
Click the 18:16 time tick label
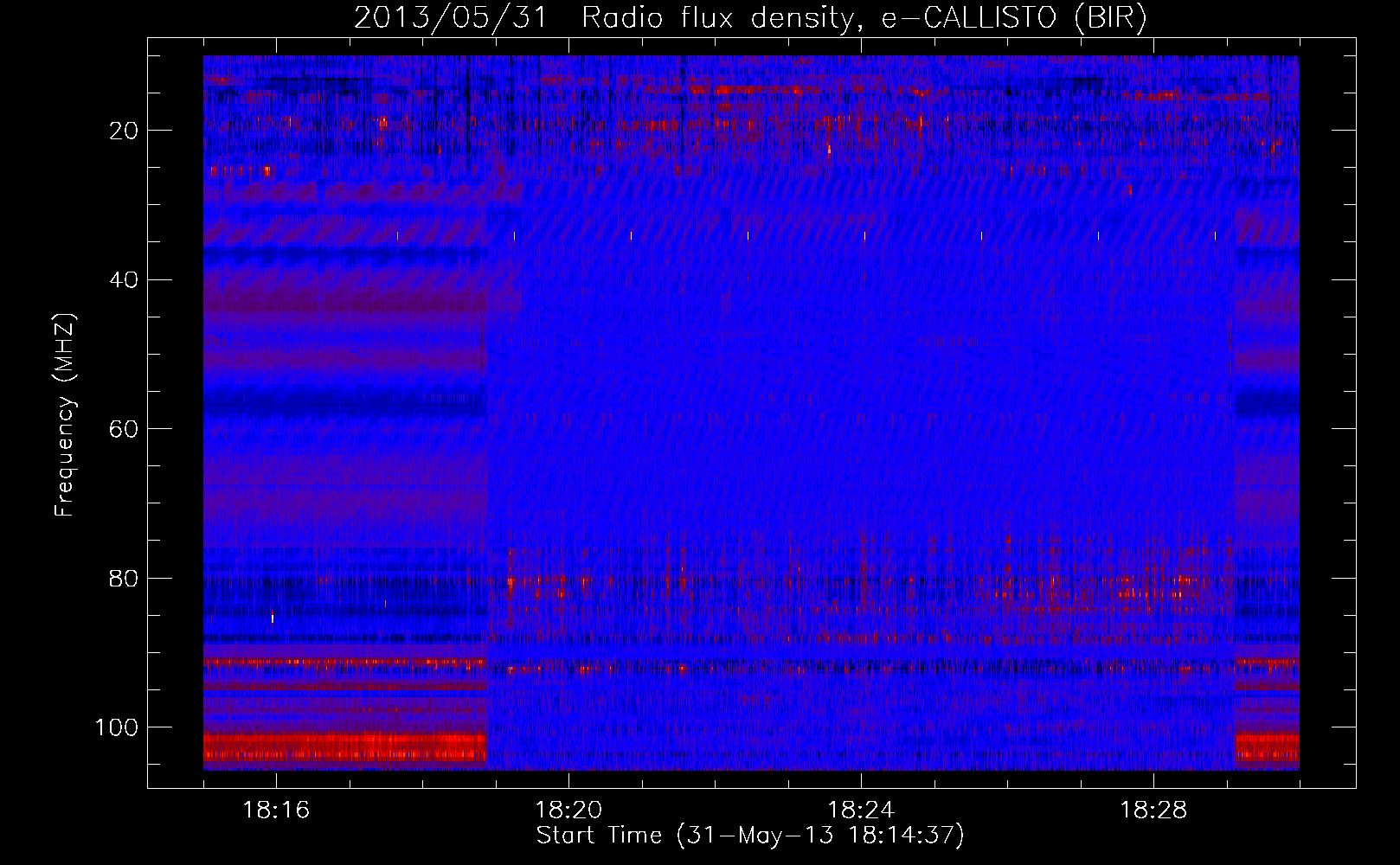click(x=276, y=811)
